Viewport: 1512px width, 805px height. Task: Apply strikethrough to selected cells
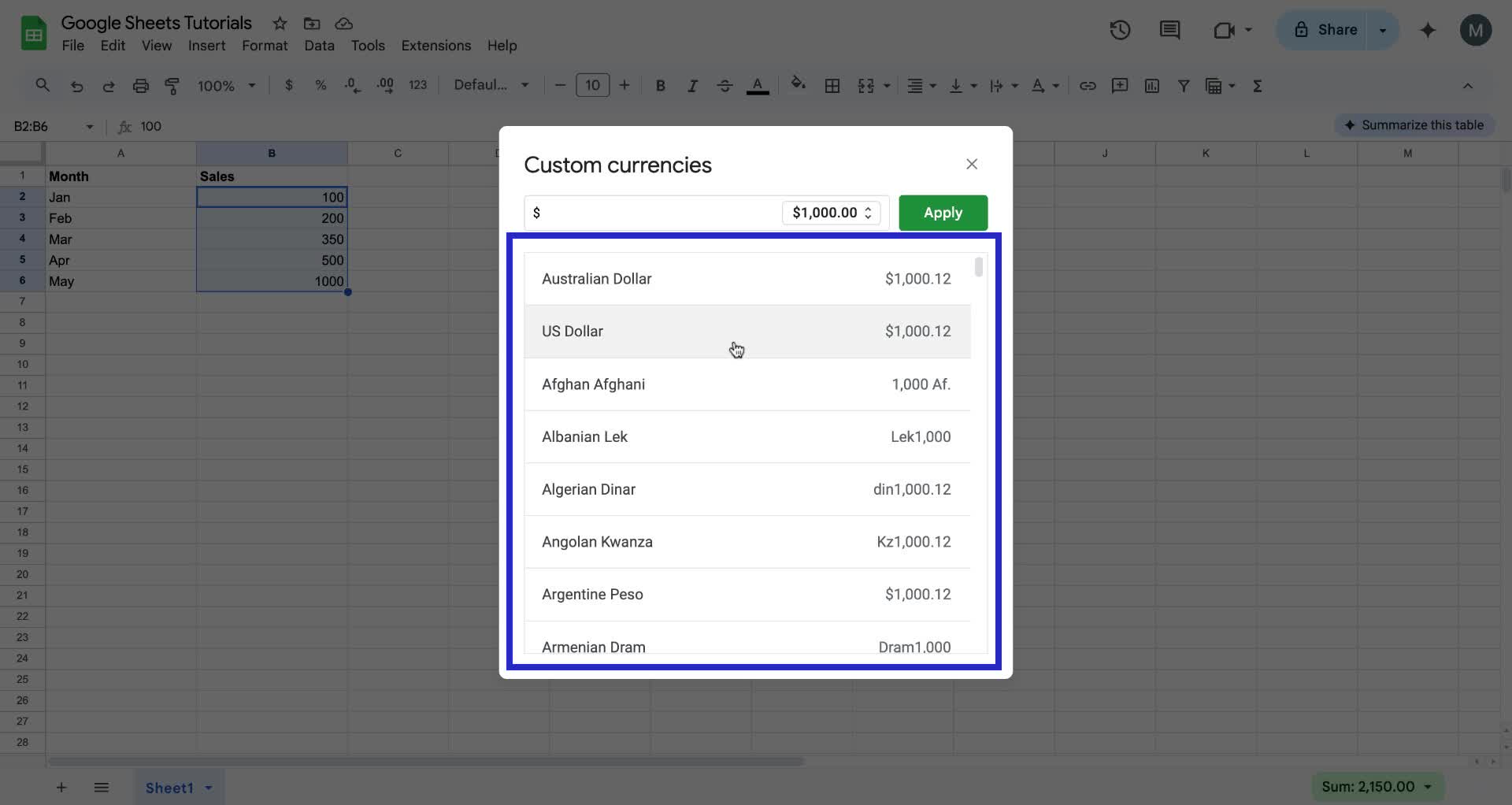(x=724, y=85)
